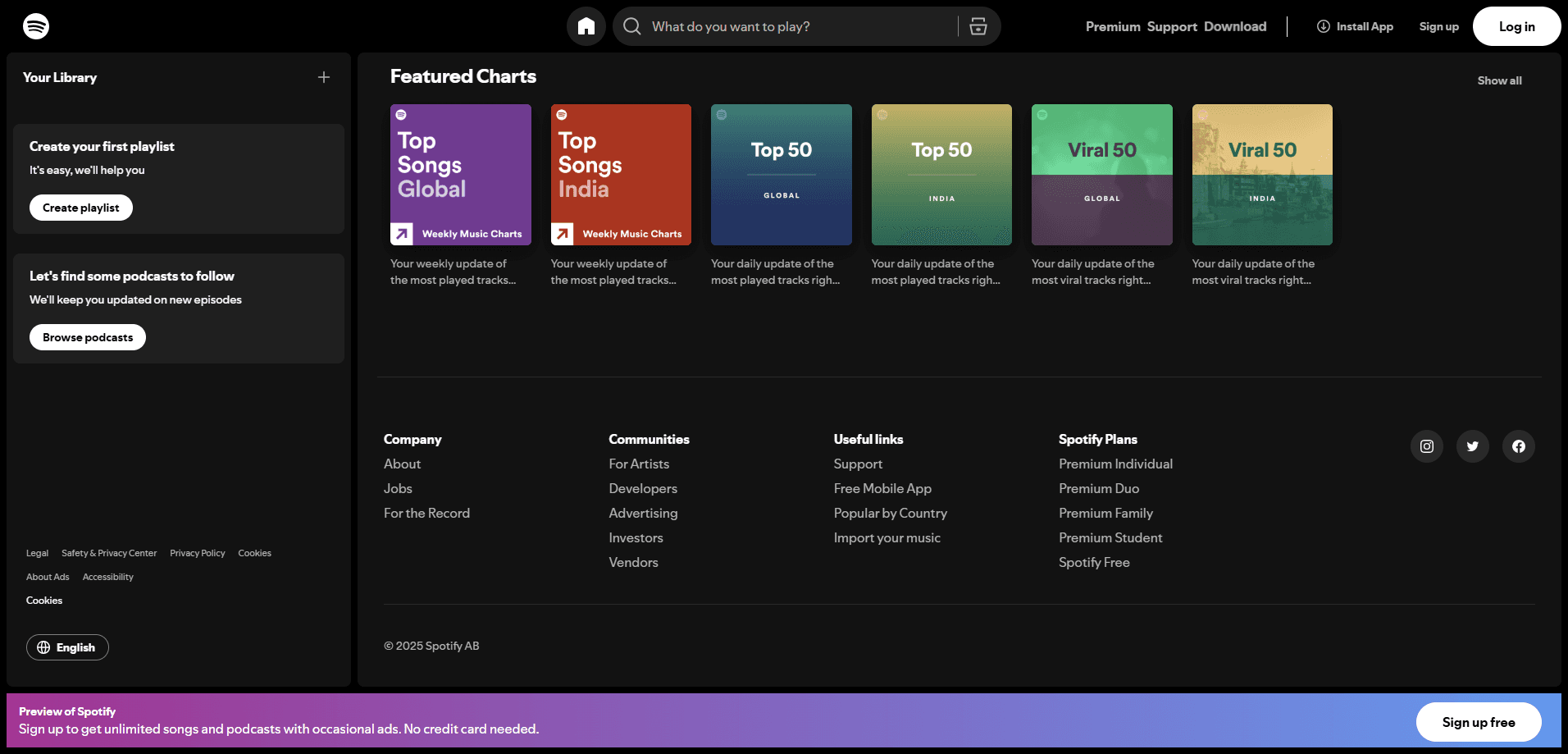Open the Top 50 India playlist cover

click(x=941, y=175)
